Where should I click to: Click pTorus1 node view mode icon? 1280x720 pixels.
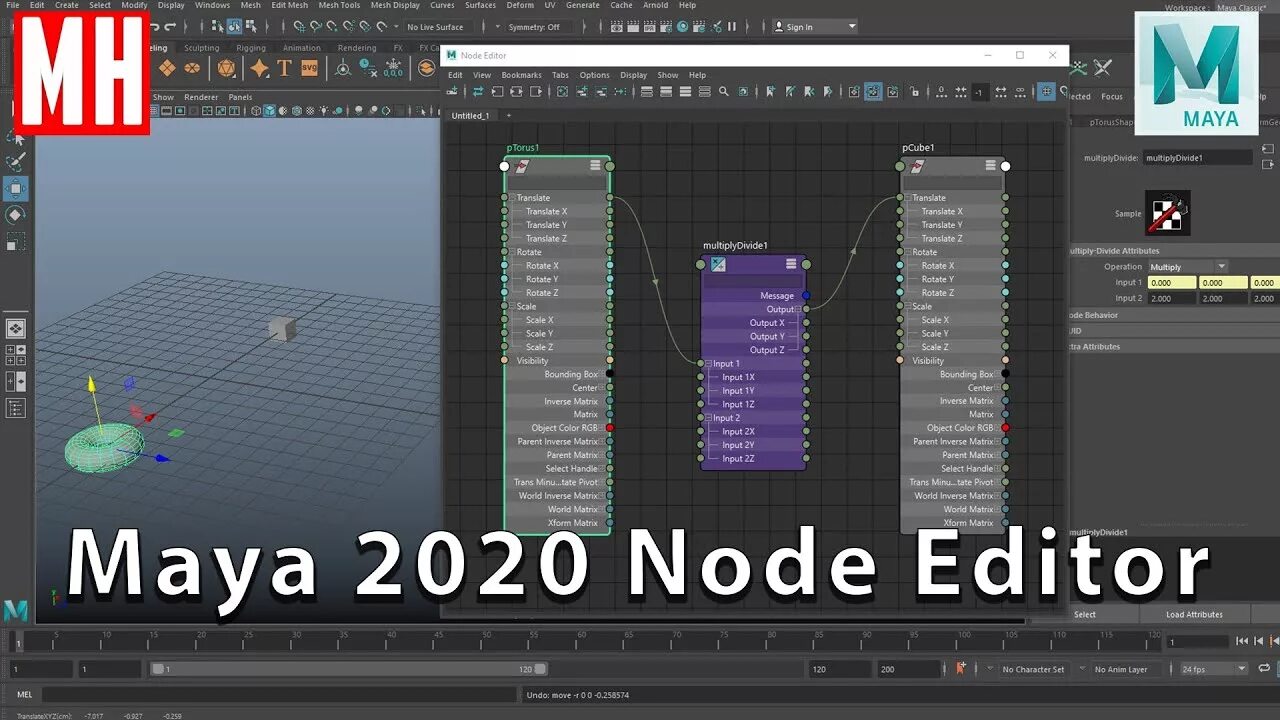595,165
